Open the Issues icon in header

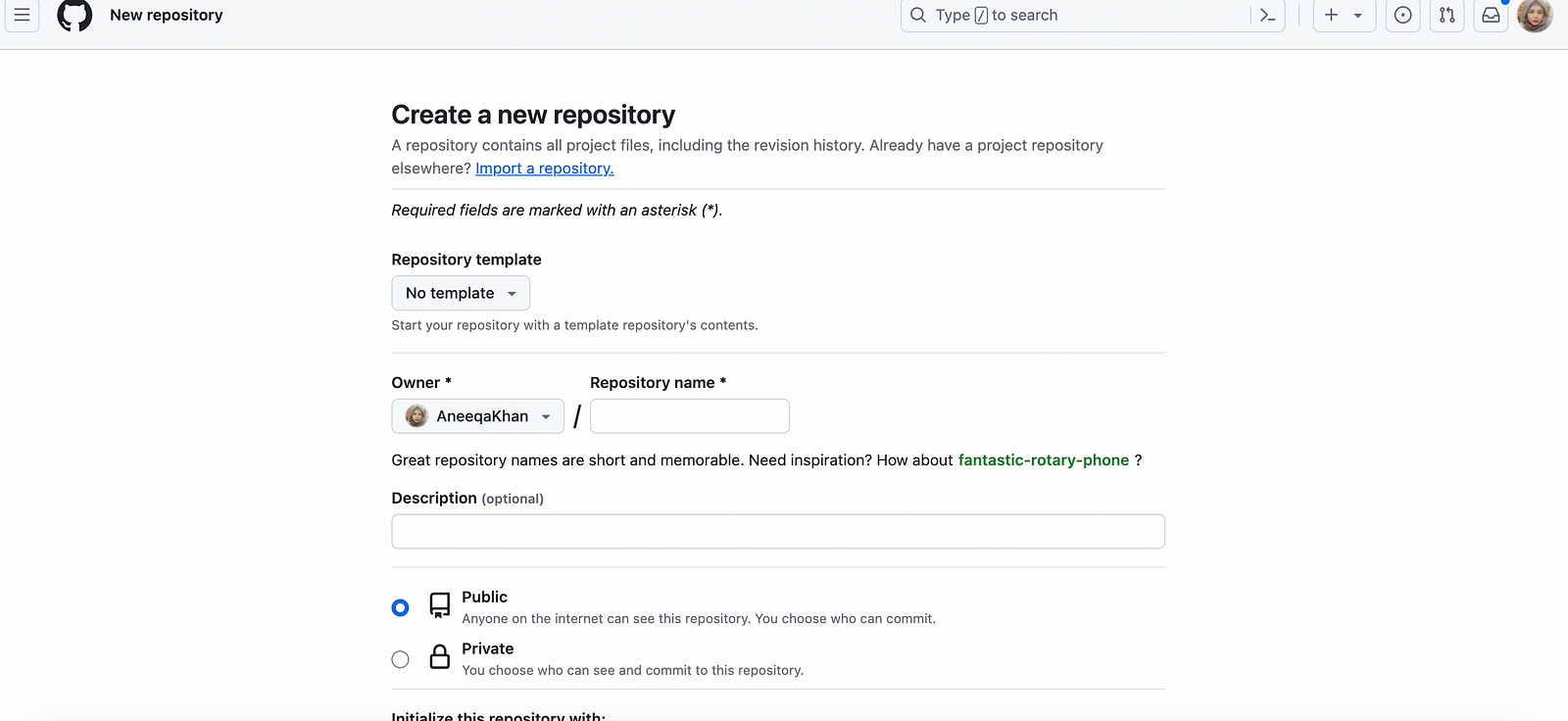[x=1403, y=15]
